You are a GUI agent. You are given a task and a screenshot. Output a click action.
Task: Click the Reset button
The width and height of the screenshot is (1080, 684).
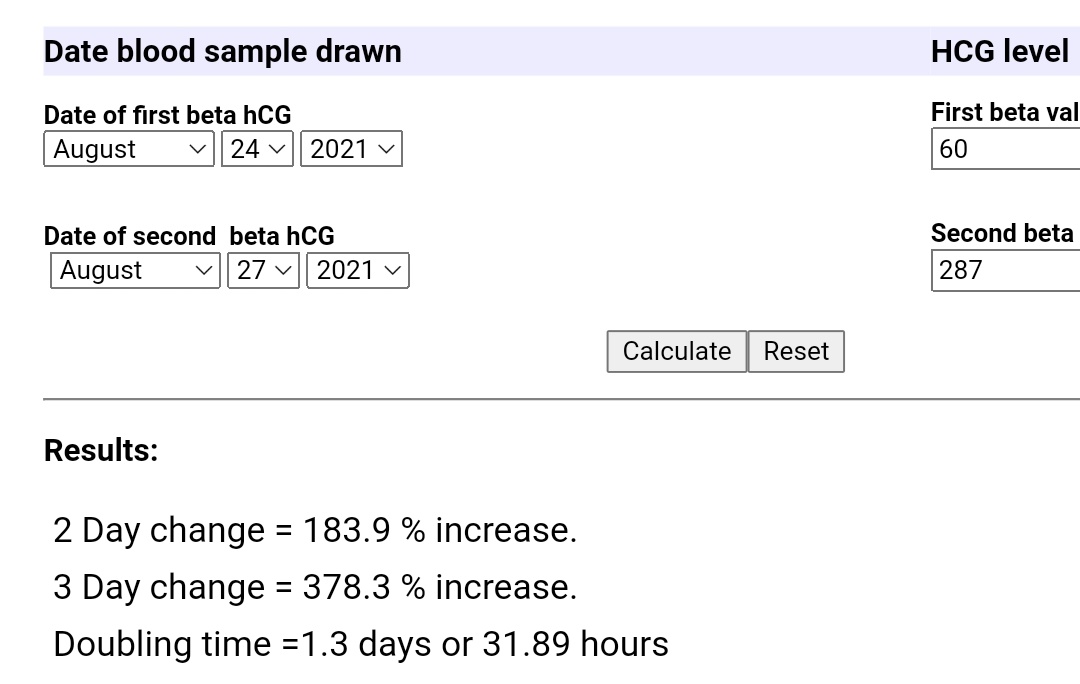(796, 351)
